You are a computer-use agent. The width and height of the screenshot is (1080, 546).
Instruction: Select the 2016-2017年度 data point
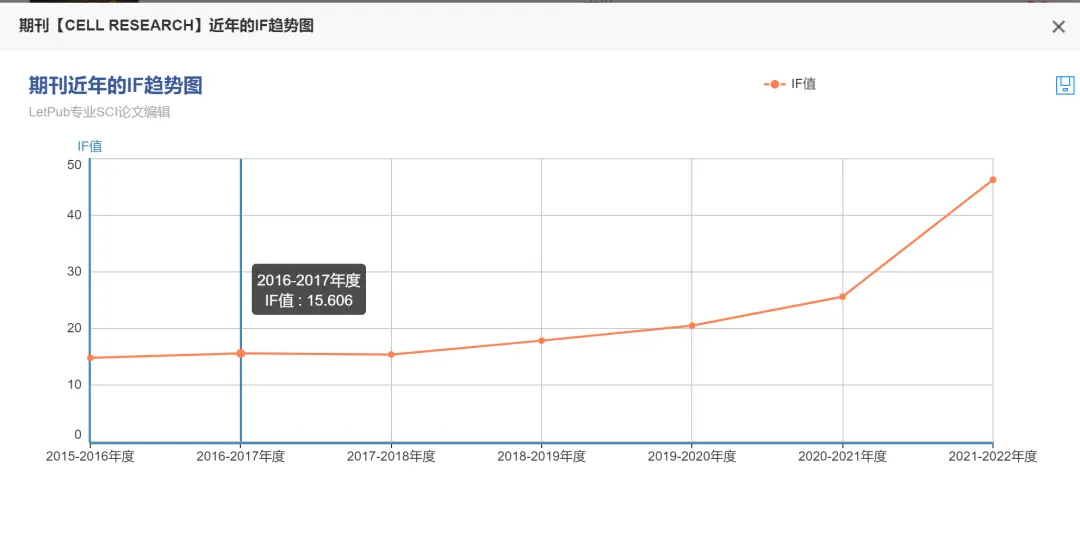[241, 353]
